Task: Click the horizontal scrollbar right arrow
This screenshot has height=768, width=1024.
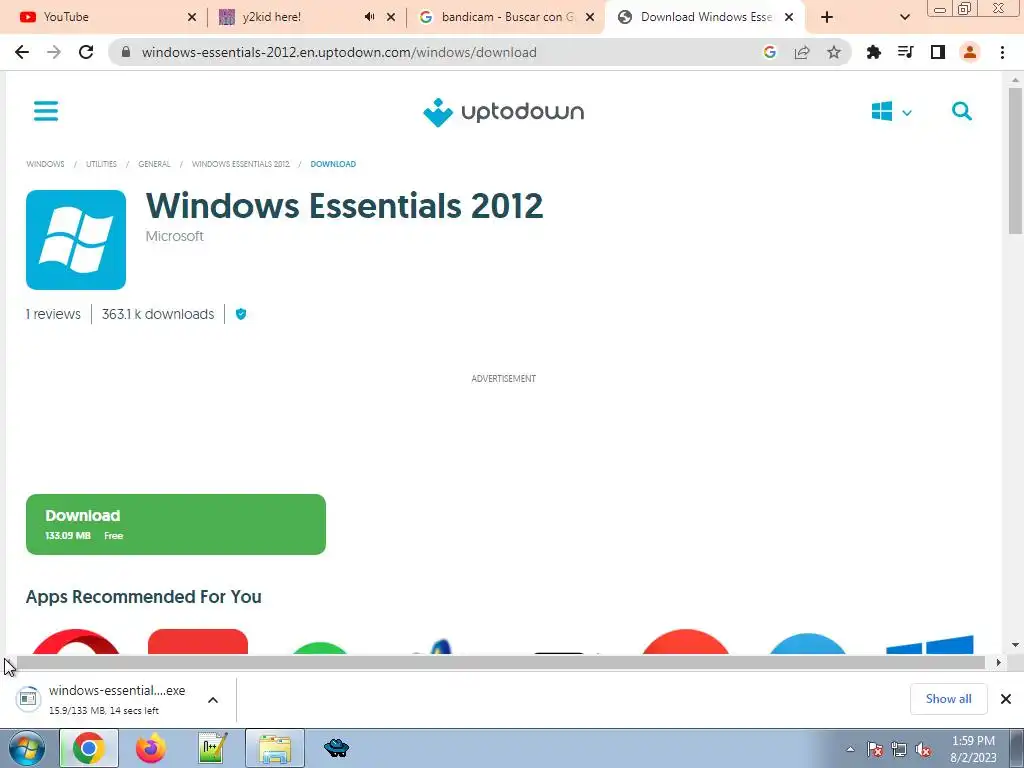Action: [998, 662]
